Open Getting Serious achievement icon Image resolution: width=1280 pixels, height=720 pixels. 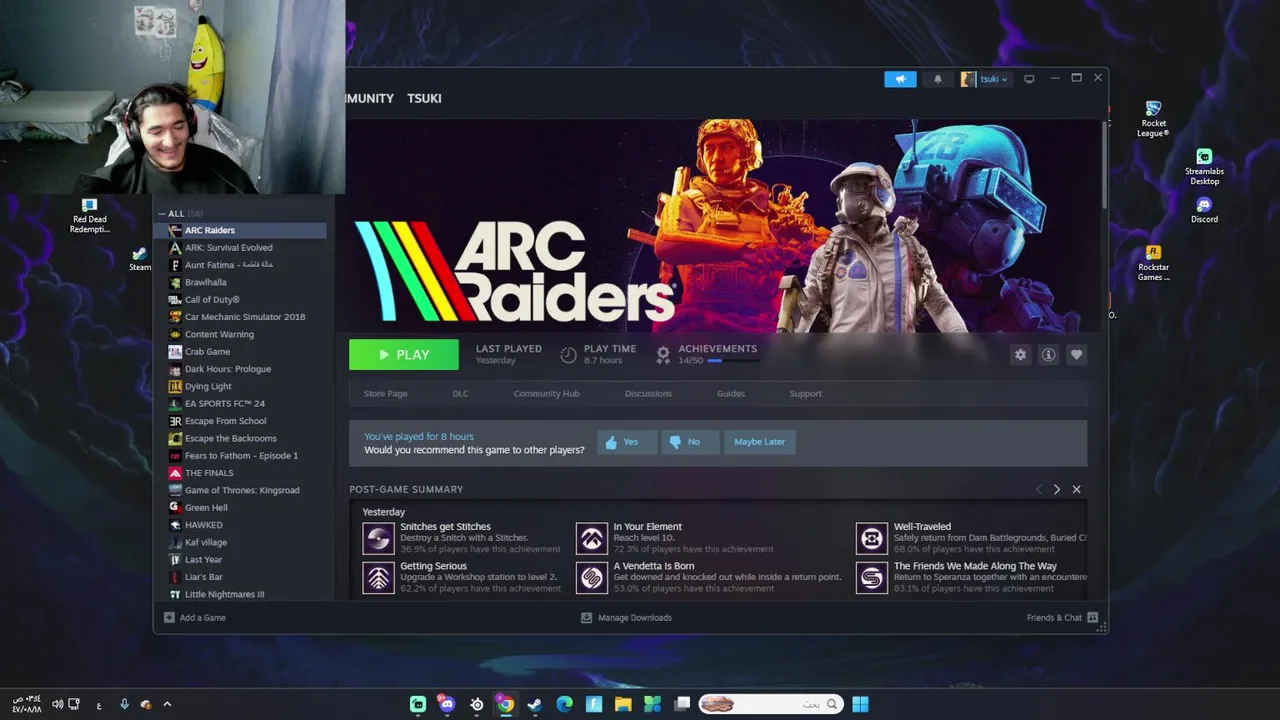[x=379, y=577]
